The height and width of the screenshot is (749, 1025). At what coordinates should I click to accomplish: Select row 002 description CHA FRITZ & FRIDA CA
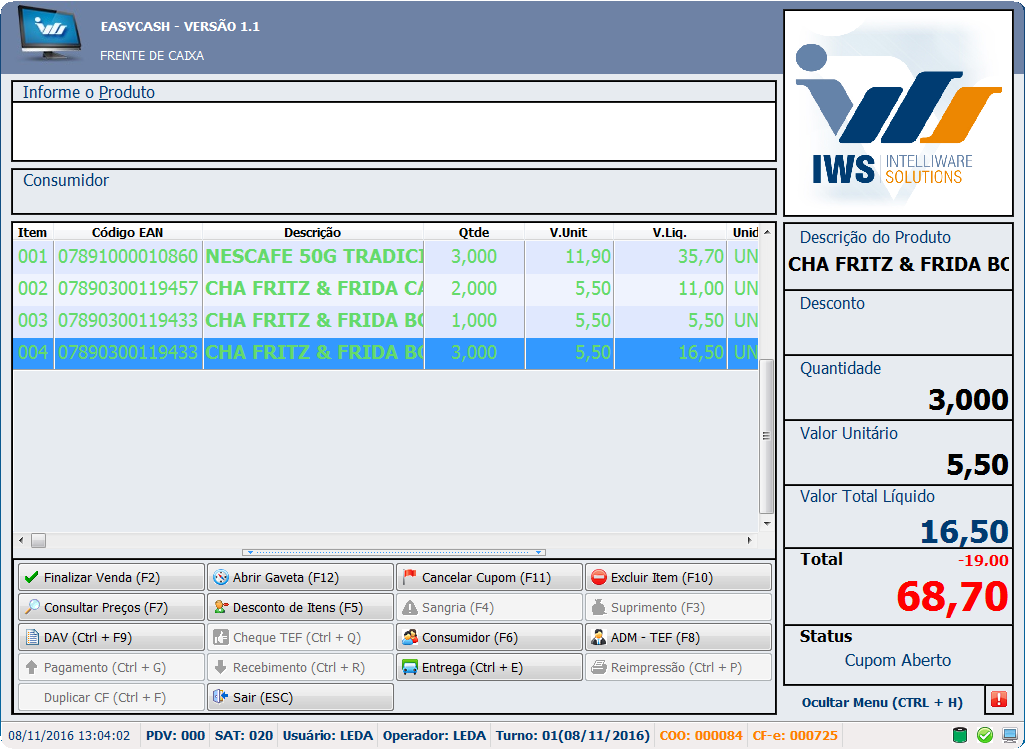pyautogui.click(x=314, y=288)
